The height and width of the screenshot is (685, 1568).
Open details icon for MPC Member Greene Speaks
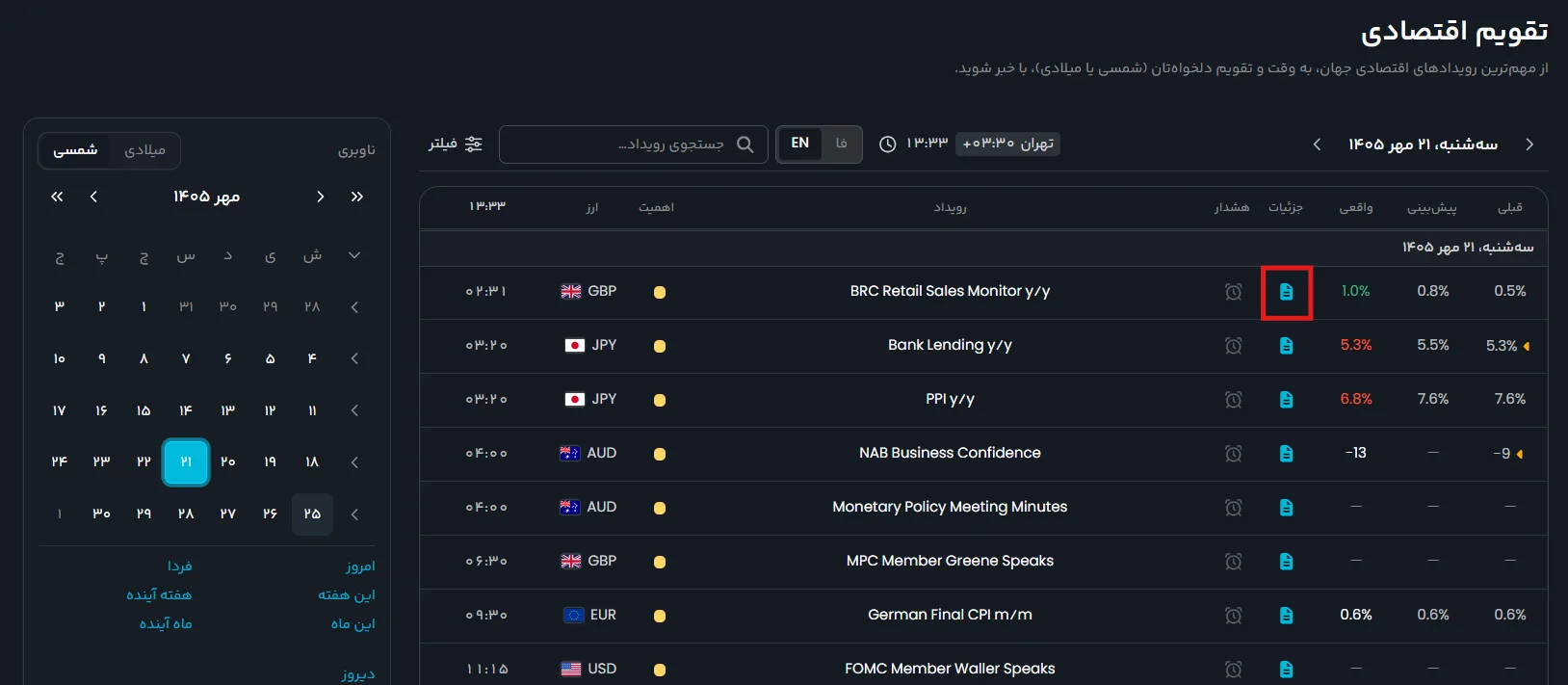[x=1286, y=562]
